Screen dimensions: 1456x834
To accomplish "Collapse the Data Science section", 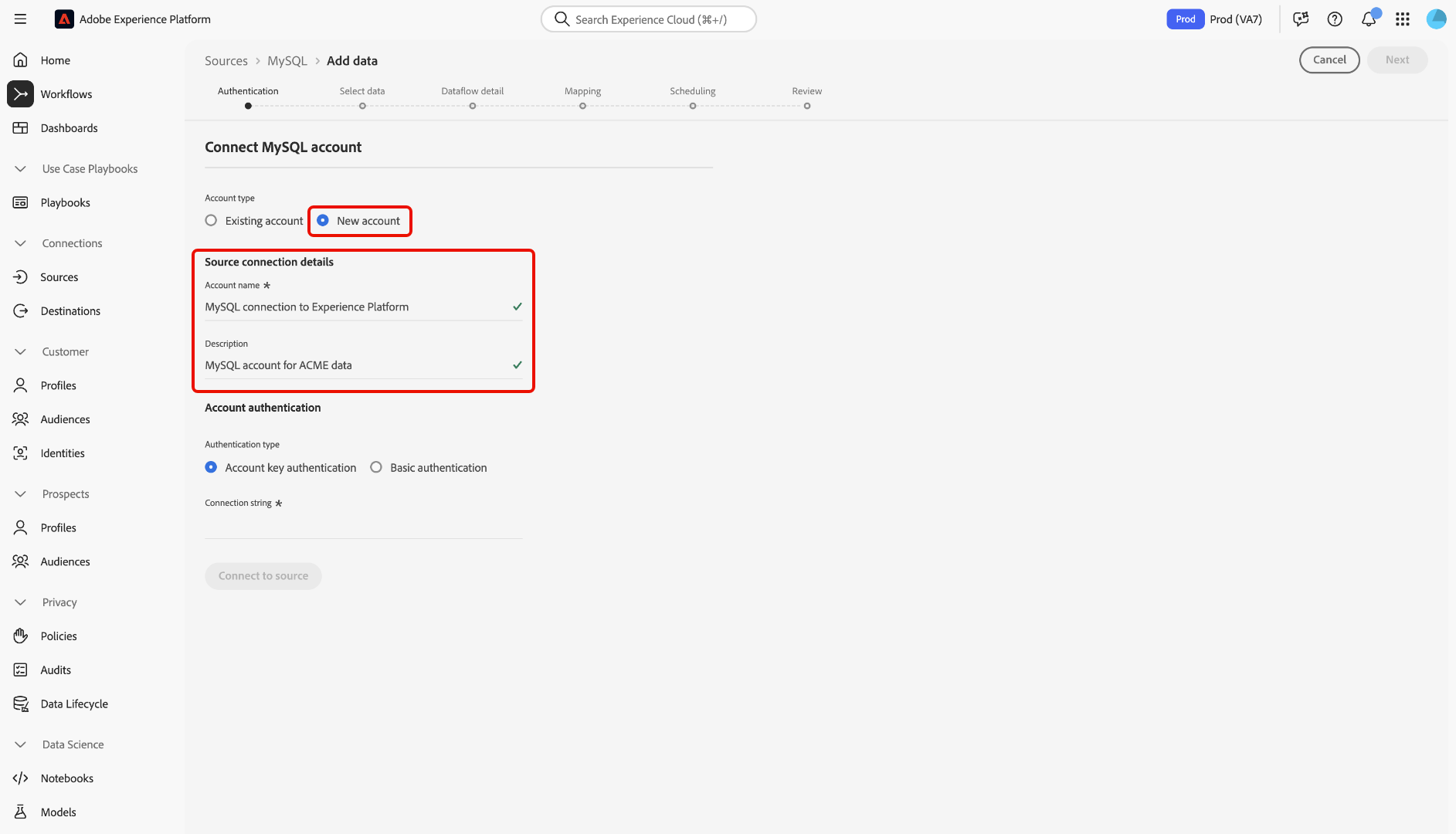I will tap(21, 744).
